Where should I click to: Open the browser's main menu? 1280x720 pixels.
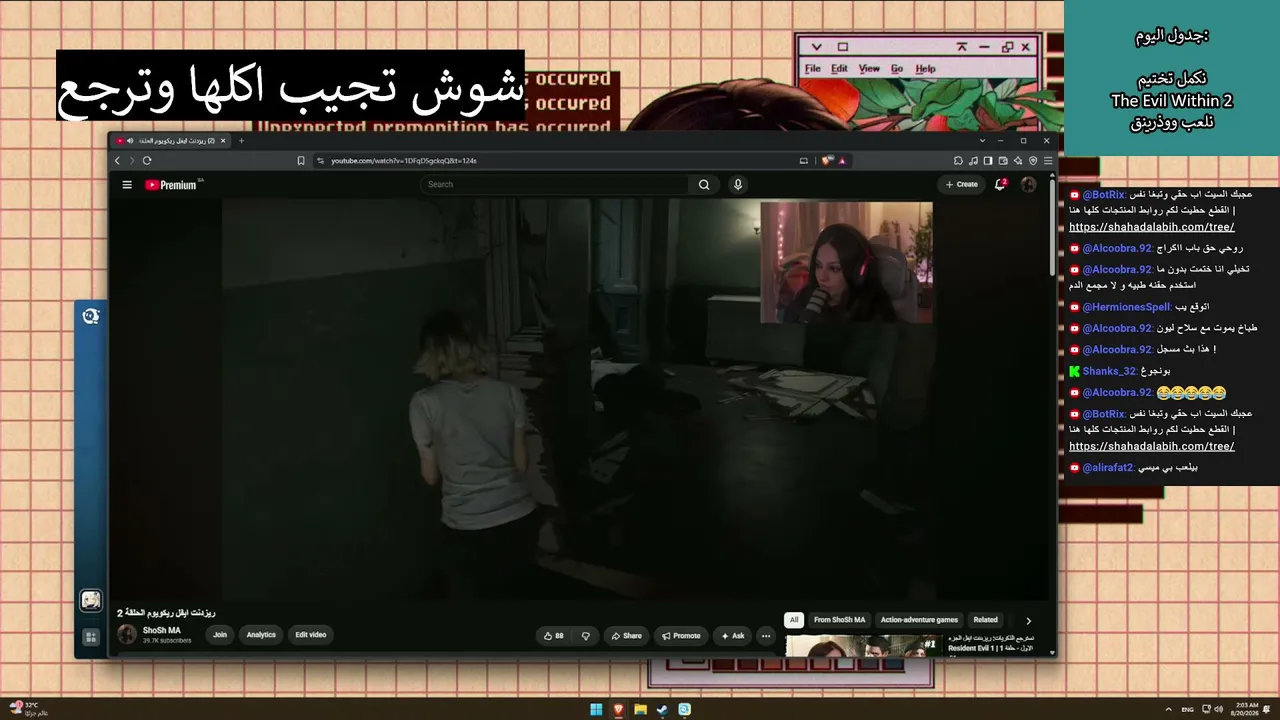1048,160
